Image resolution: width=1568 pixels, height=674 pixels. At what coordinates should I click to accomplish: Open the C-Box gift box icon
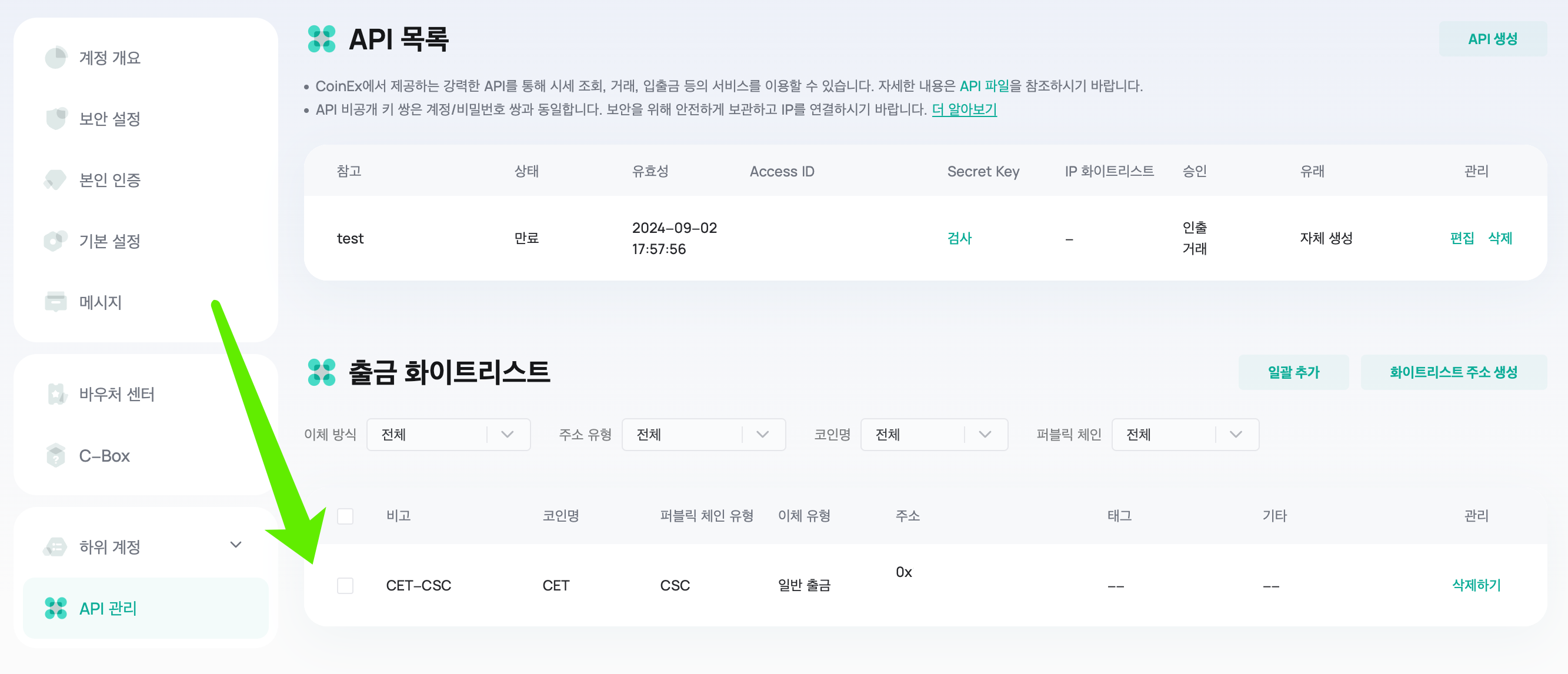tap(55, 455)
